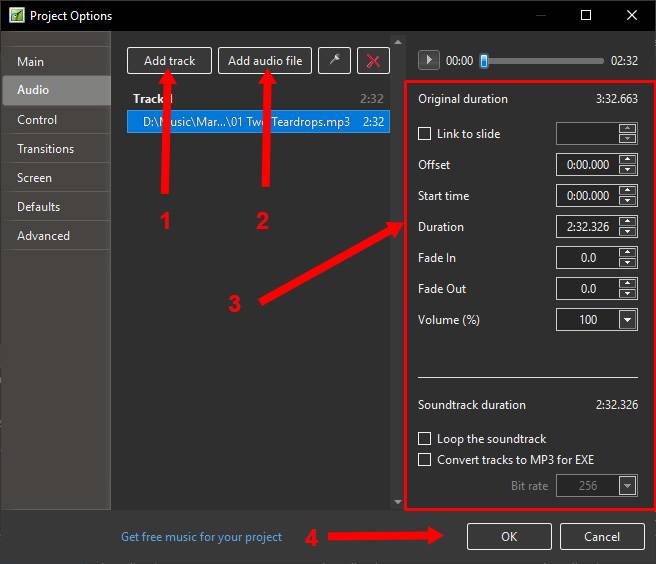Open Get free music for your project link
The image size is (656, 564).
[x=202, y=537]
